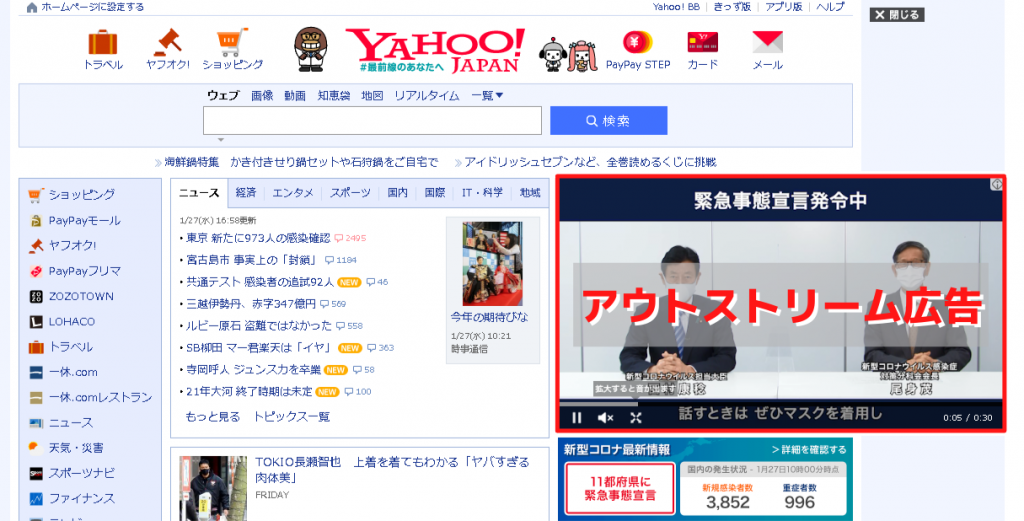The height and width of the screenshot is (521, 1024).
Task: Click the blue 検索 search button
Action: (609, 121)
